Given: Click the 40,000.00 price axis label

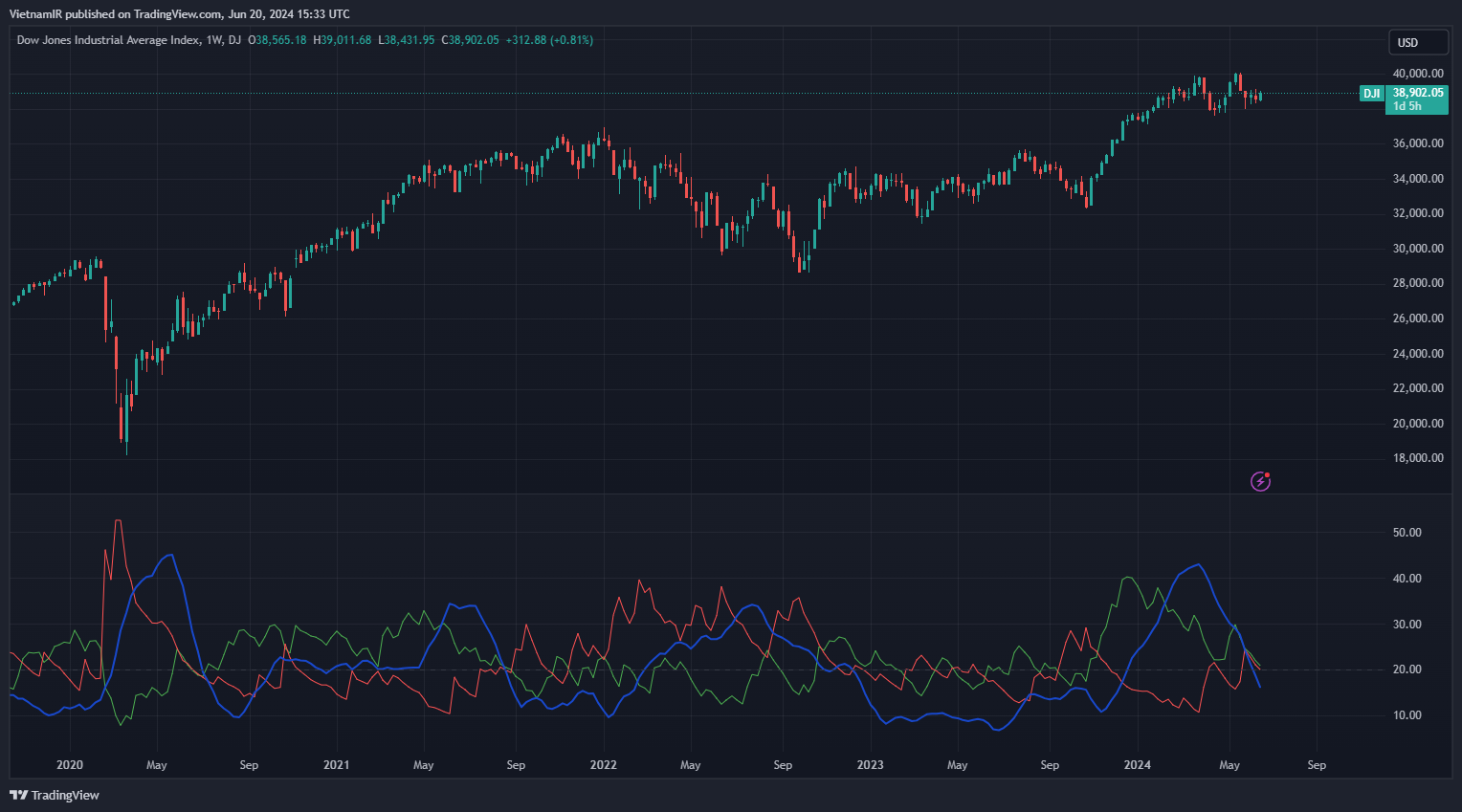Looking at the screenshot, I should 1418,74.
